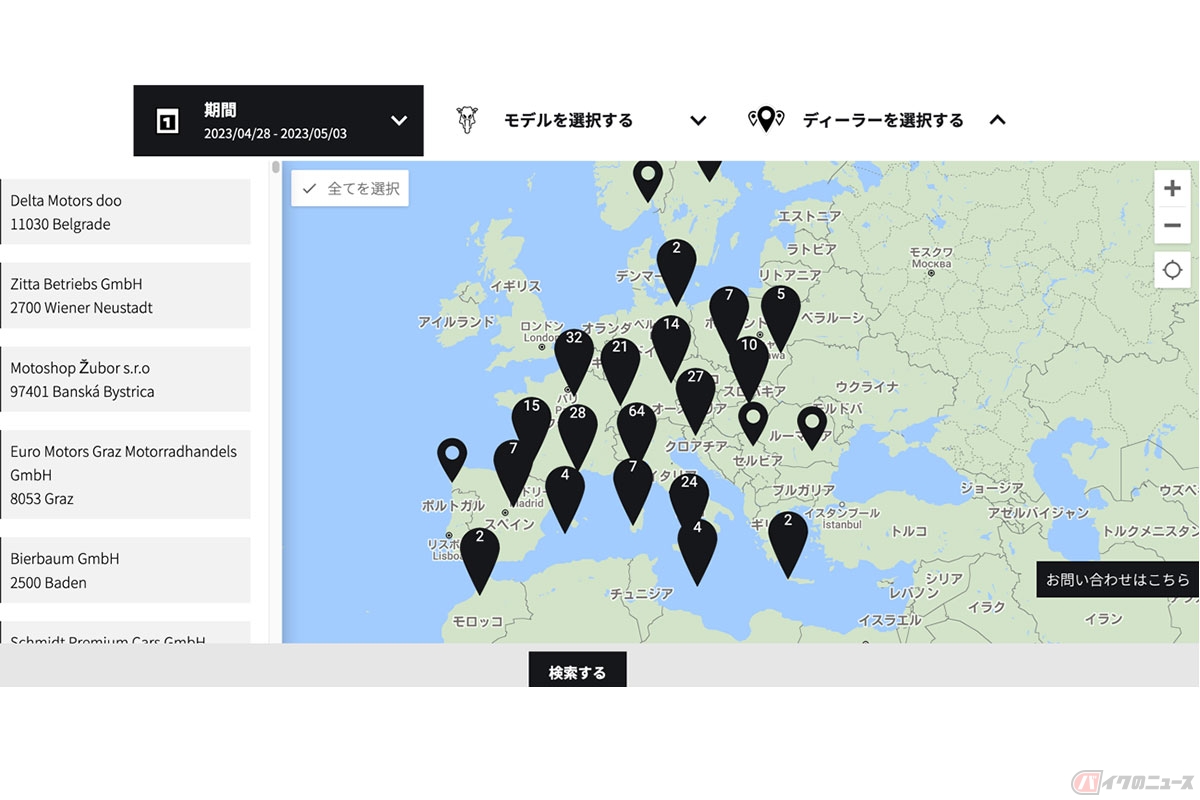Select Bierbaum GmbH Baden dealer
1200x800 pixels.
pyautogui.click(x=125, y=570)
